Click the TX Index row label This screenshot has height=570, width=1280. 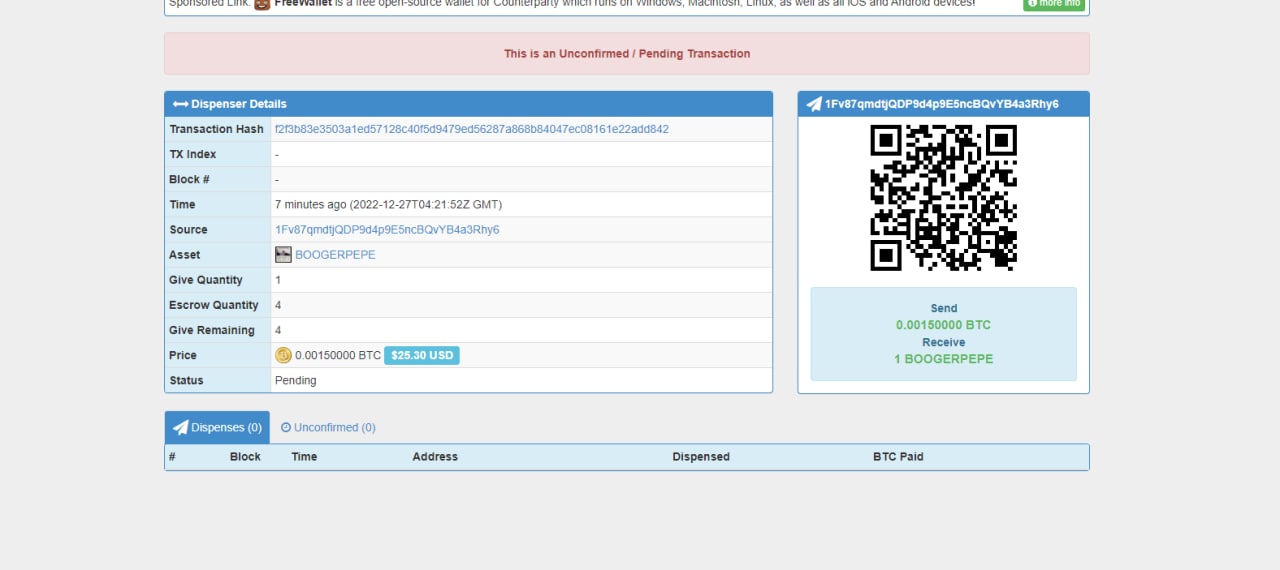pos(193,154)
